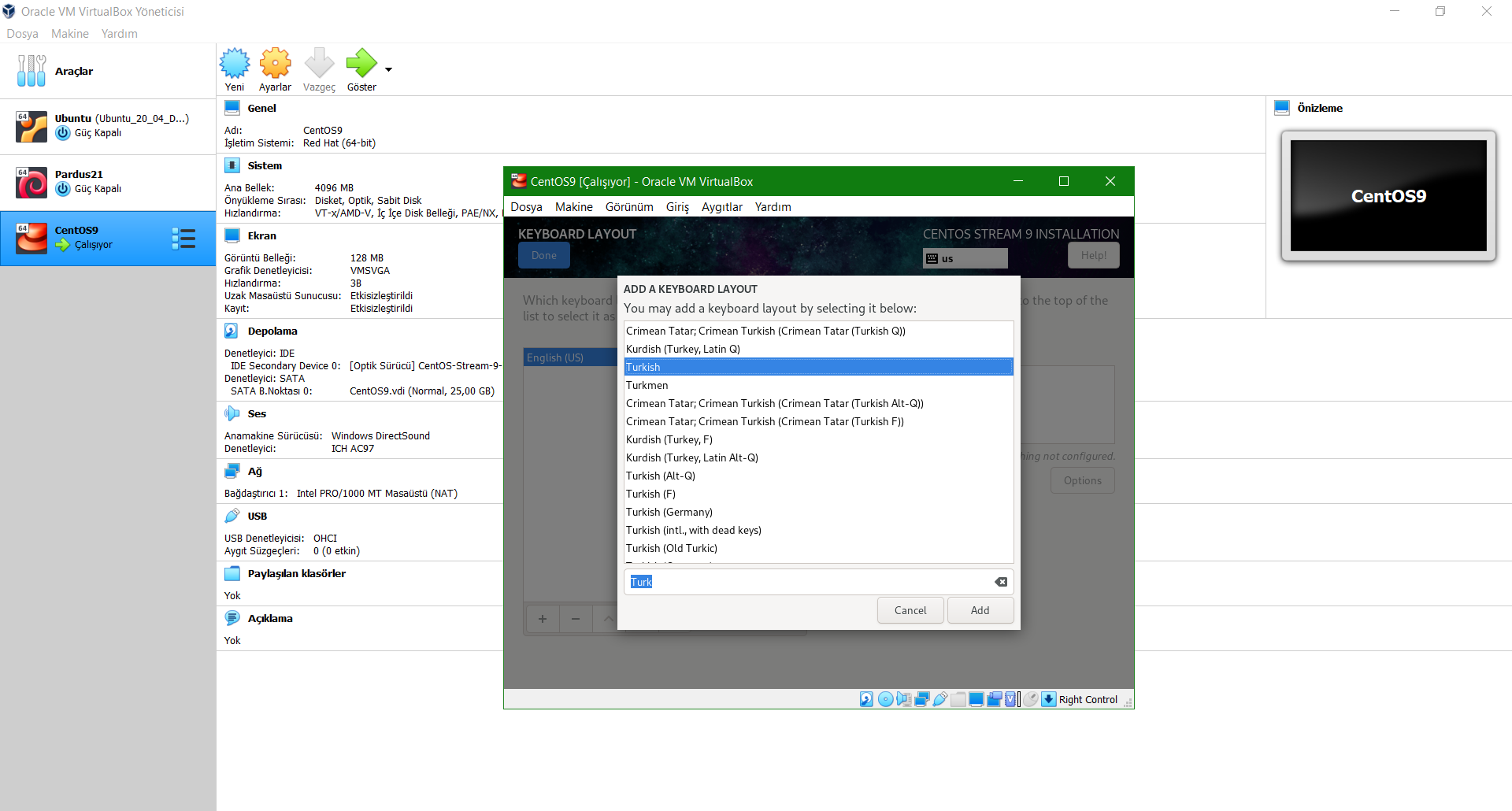Select the highlighted Turkish layout row
This screenshot has height=811, width=1512.
point(818,367)
